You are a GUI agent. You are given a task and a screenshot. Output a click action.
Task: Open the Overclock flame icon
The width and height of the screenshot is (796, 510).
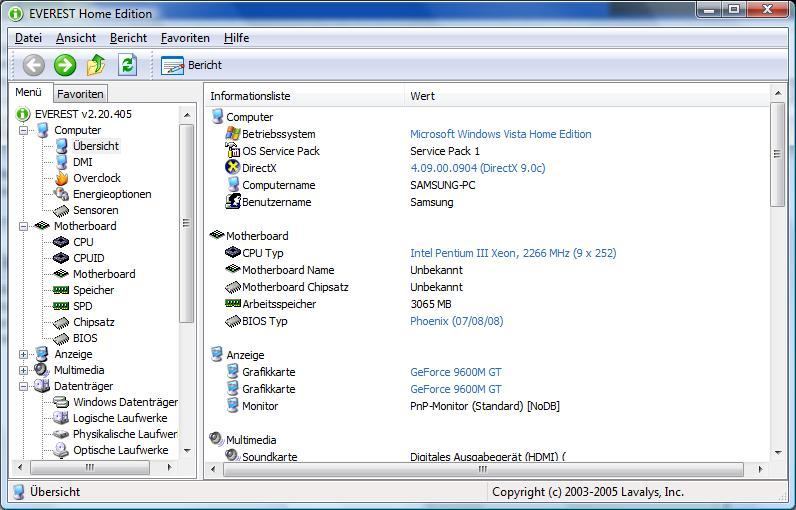(x=61, y=178)
